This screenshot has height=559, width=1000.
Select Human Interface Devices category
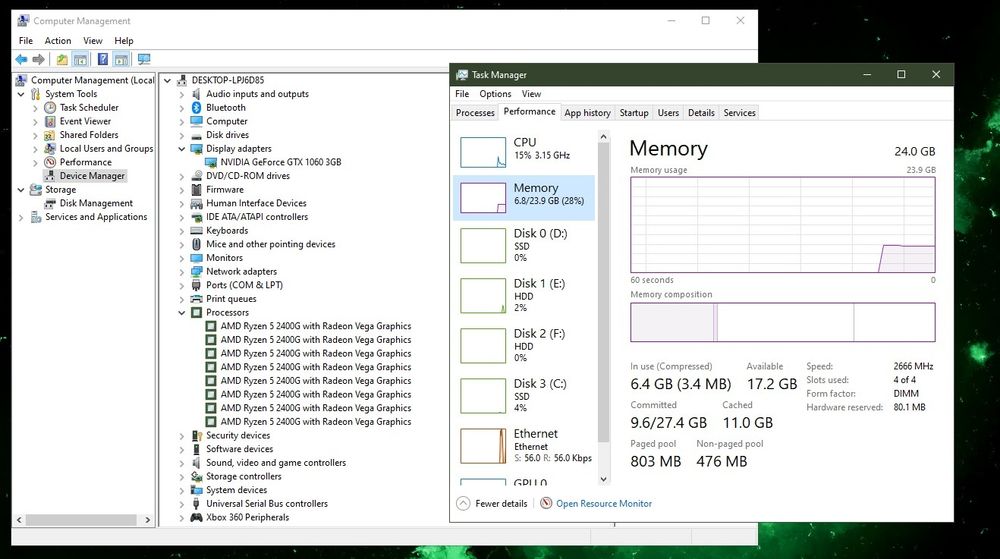click(256, 203)
